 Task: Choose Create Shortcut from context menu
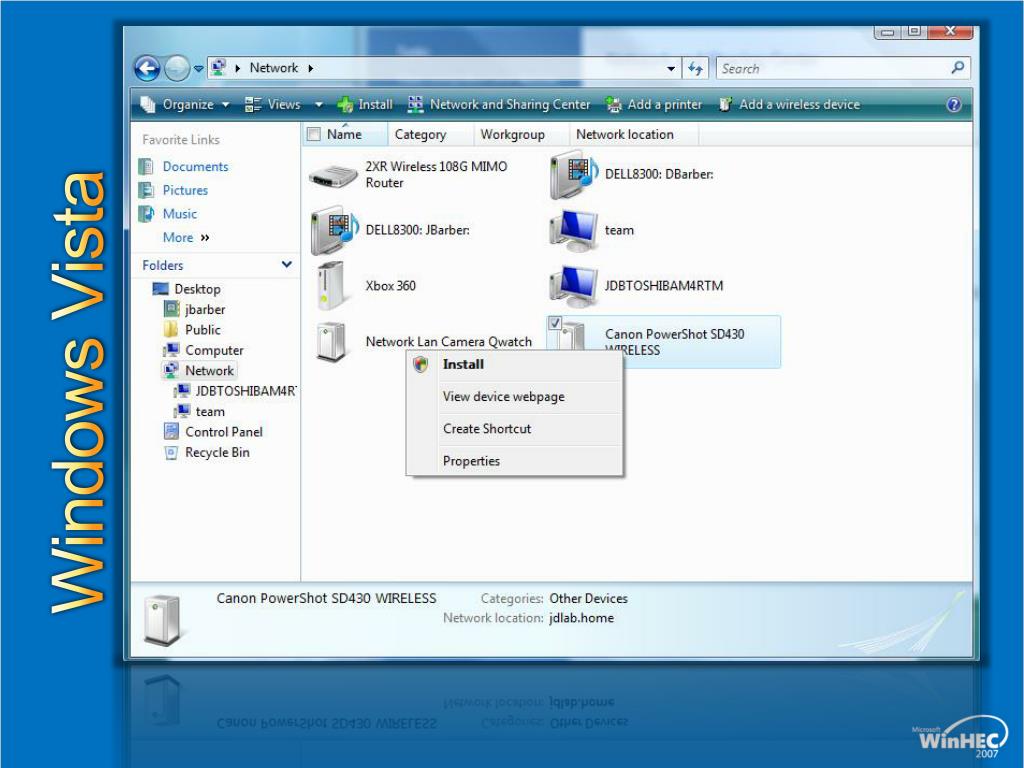(x=514, y=428)
